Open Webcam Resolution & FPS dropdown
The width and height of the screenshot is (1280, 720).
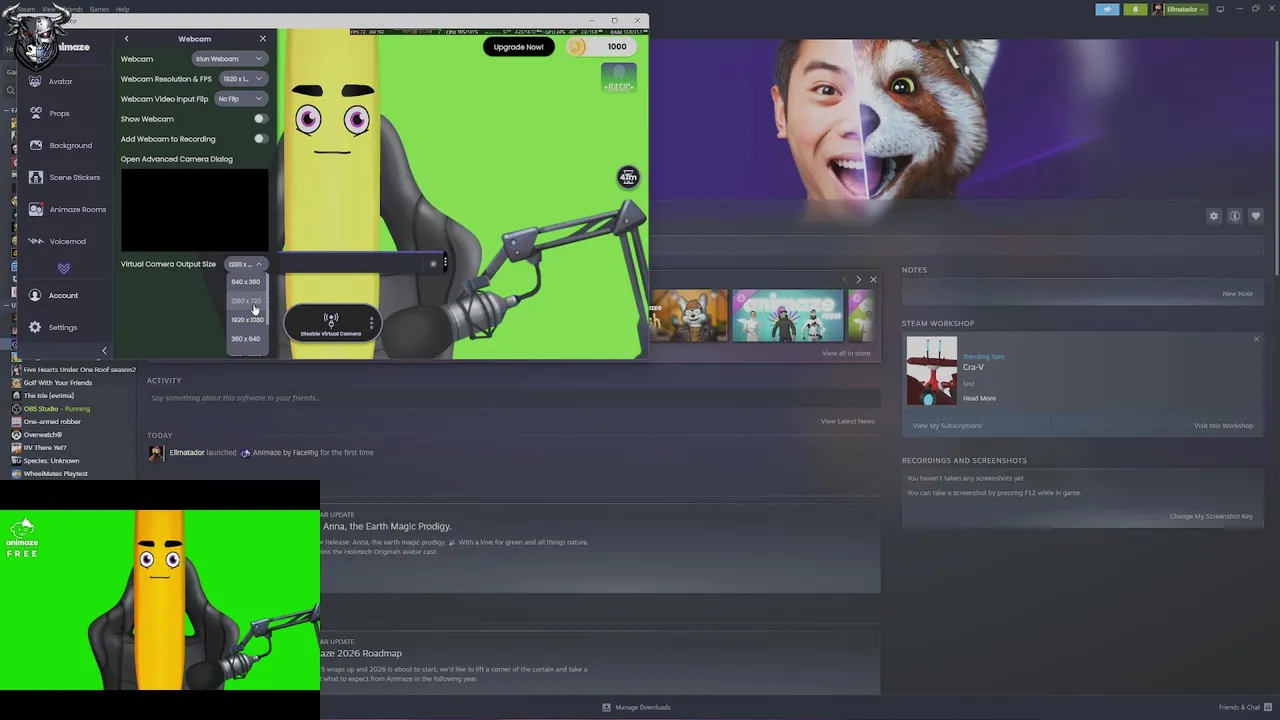[x=243, y=79]
